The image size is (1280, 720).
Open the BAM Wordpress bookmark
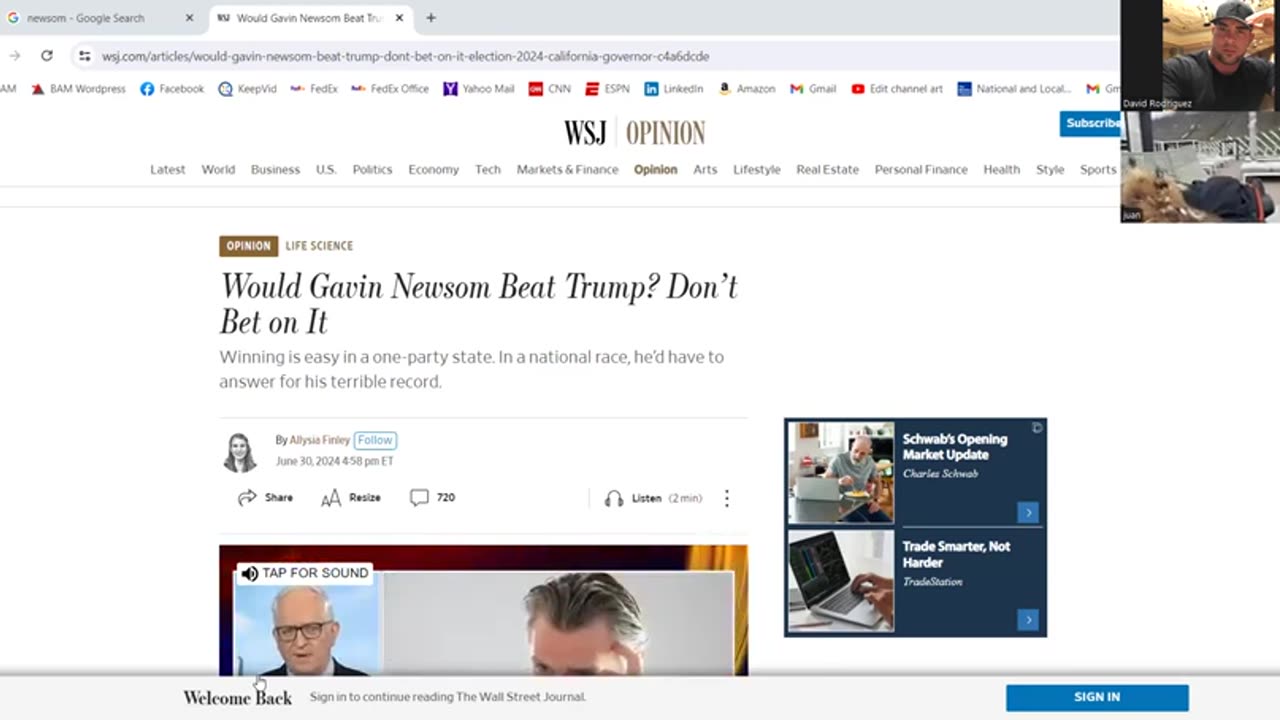point(78,89)
